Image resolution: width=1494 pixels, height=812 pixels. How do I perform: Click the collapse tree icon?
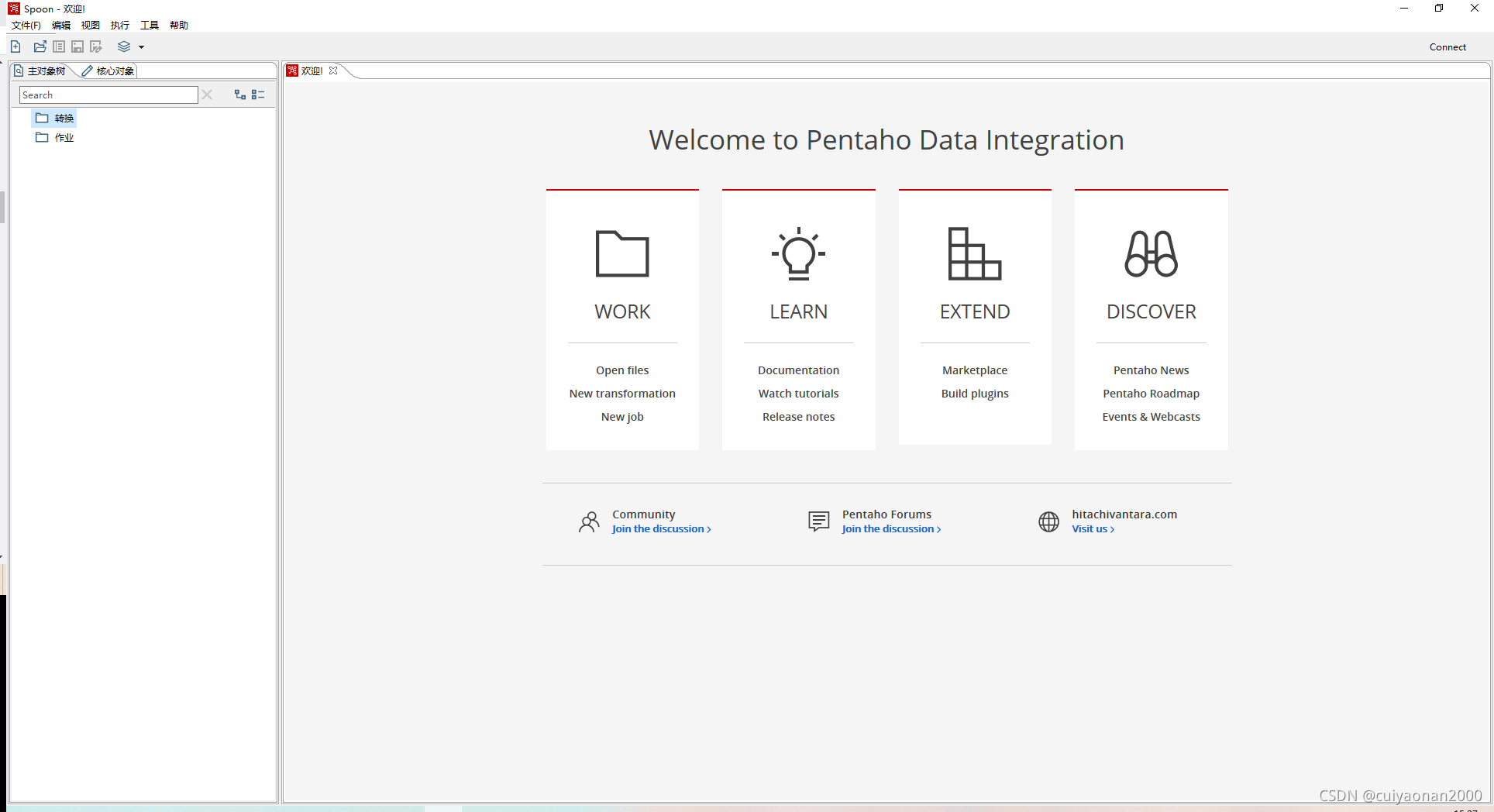point(259,95)
